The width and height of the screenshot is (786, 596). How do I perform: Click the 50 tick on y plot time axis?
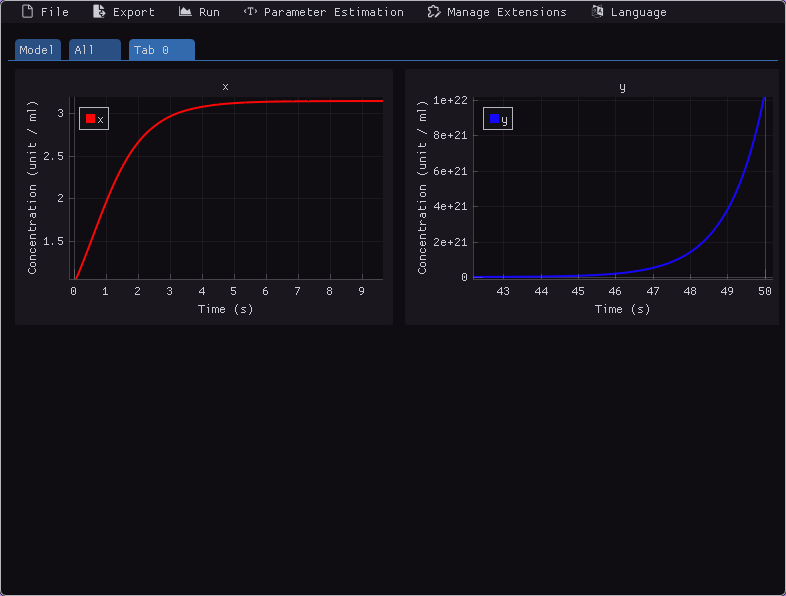(764, 291)
